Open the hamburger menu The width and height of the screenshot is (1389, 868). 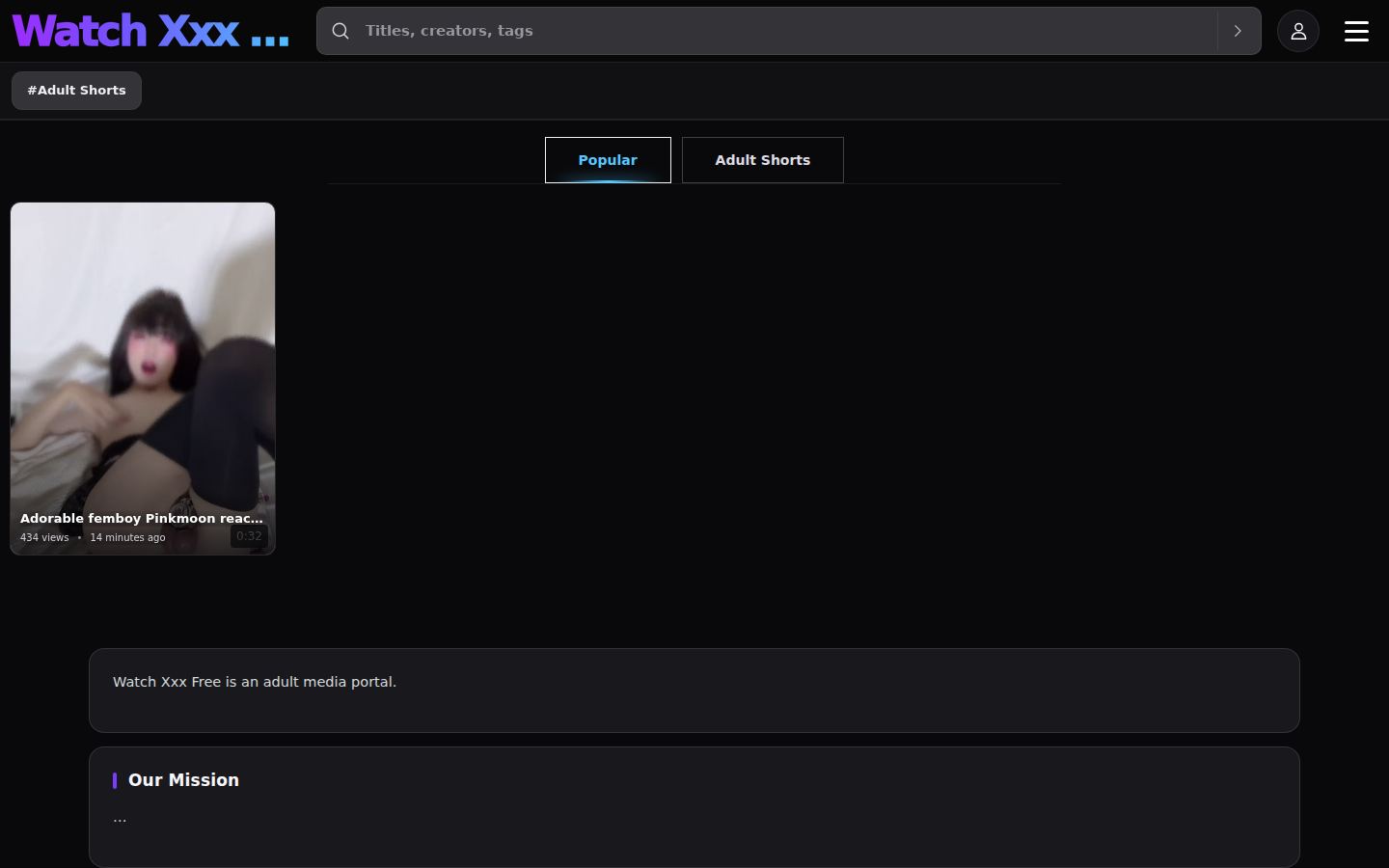tap(1356, 31)
